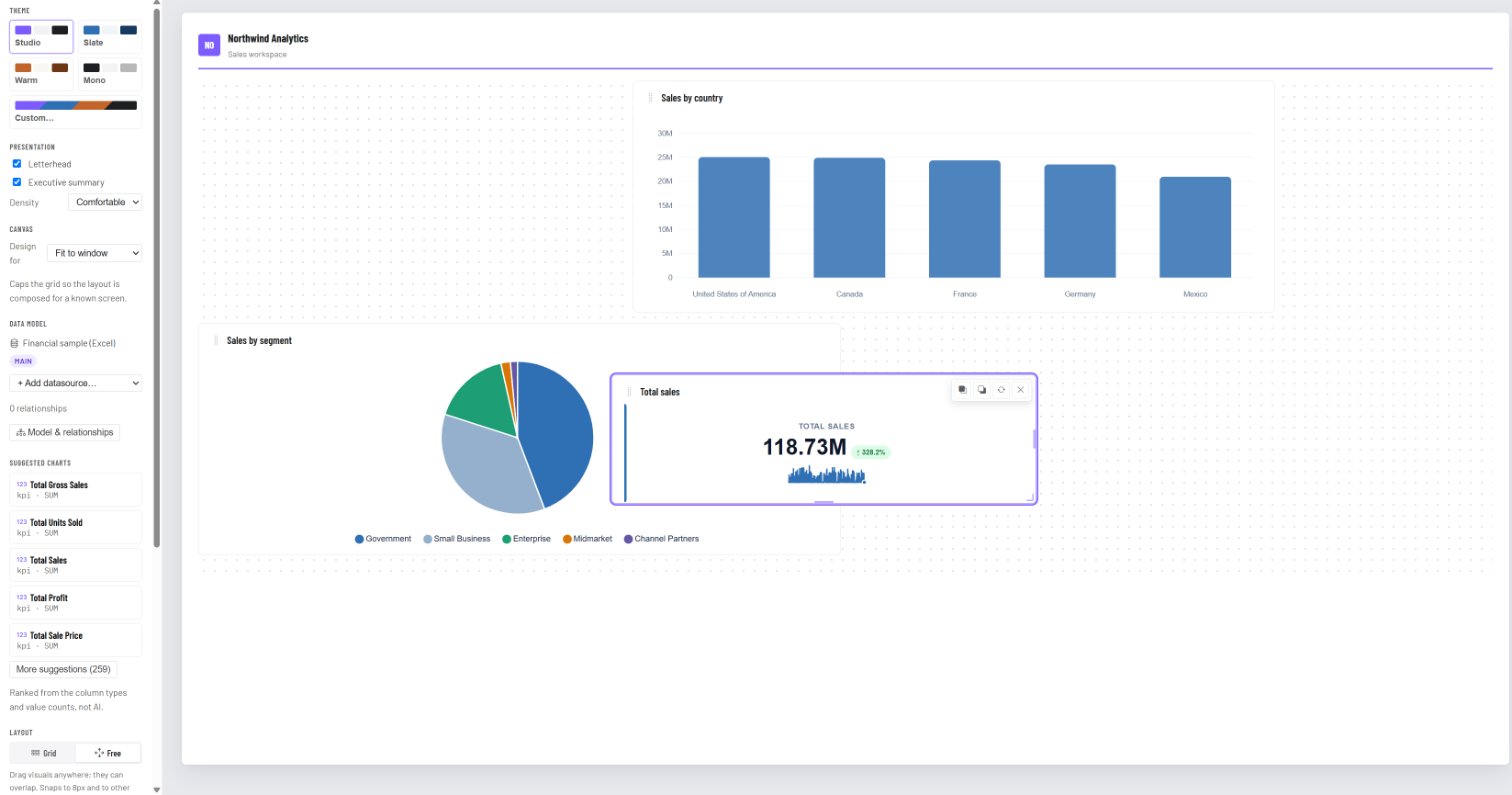This screenshot has height=795, width=1512.
Task: Select the Mono theme
Action: [x=110, y=73]
